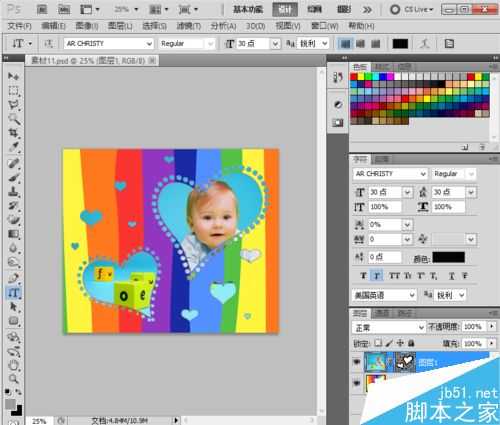
Task: Select the Eyedropper tool
Action: [13, 147]
